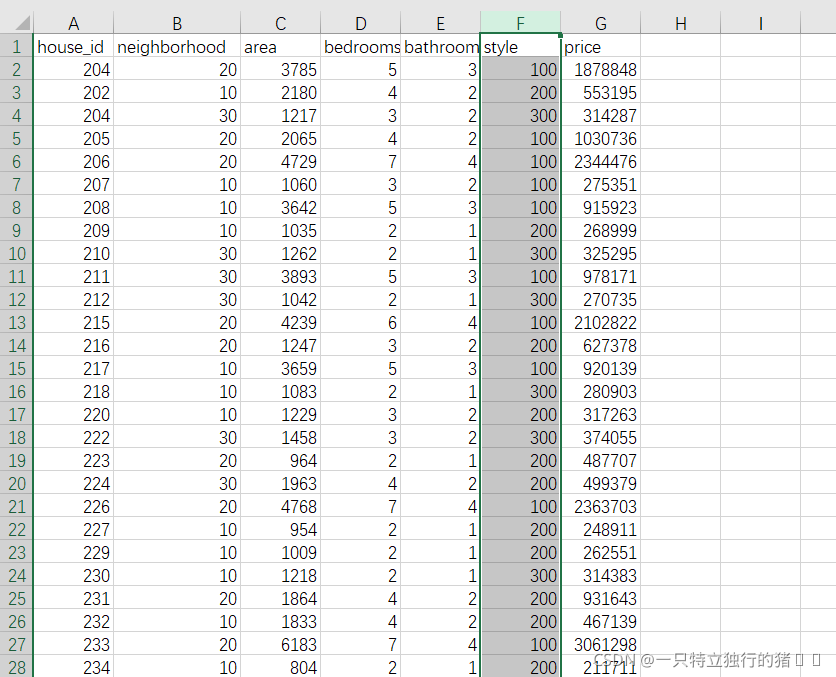Select price cell 627378
Image resolution: width=836 pixels, height=677 pixels.
600,345
